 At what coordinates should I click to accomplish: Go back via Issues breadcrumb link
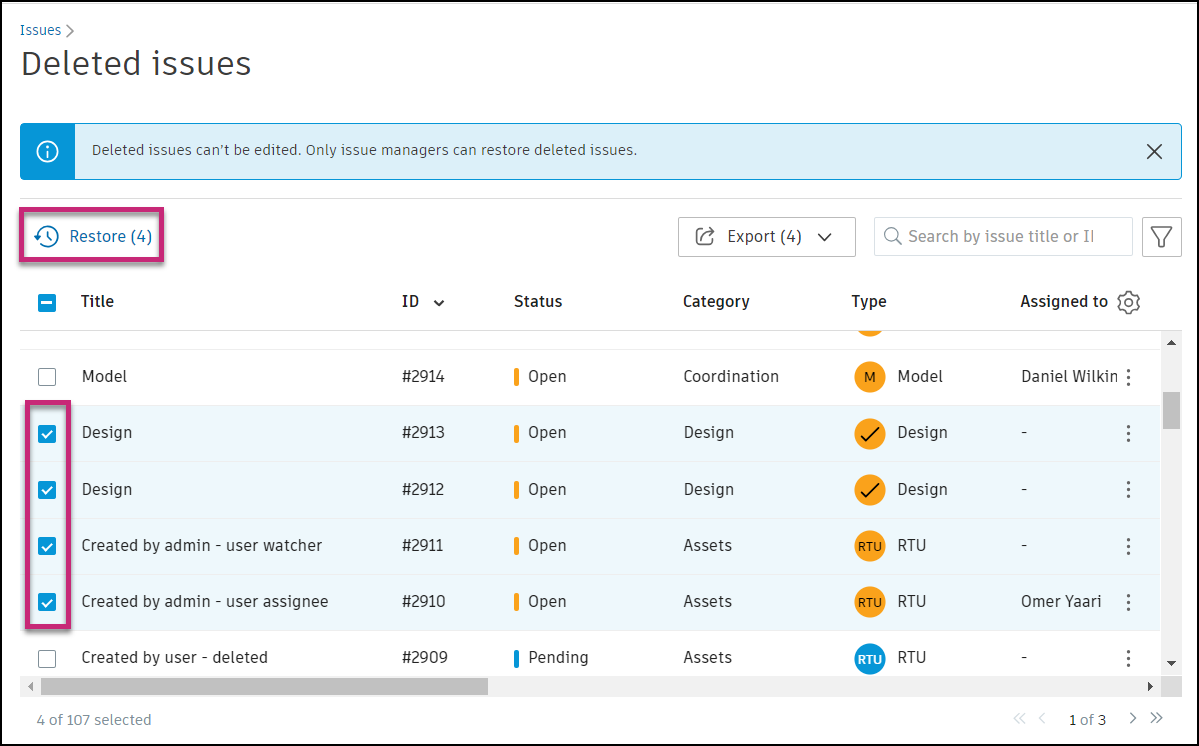click(41, 31)
